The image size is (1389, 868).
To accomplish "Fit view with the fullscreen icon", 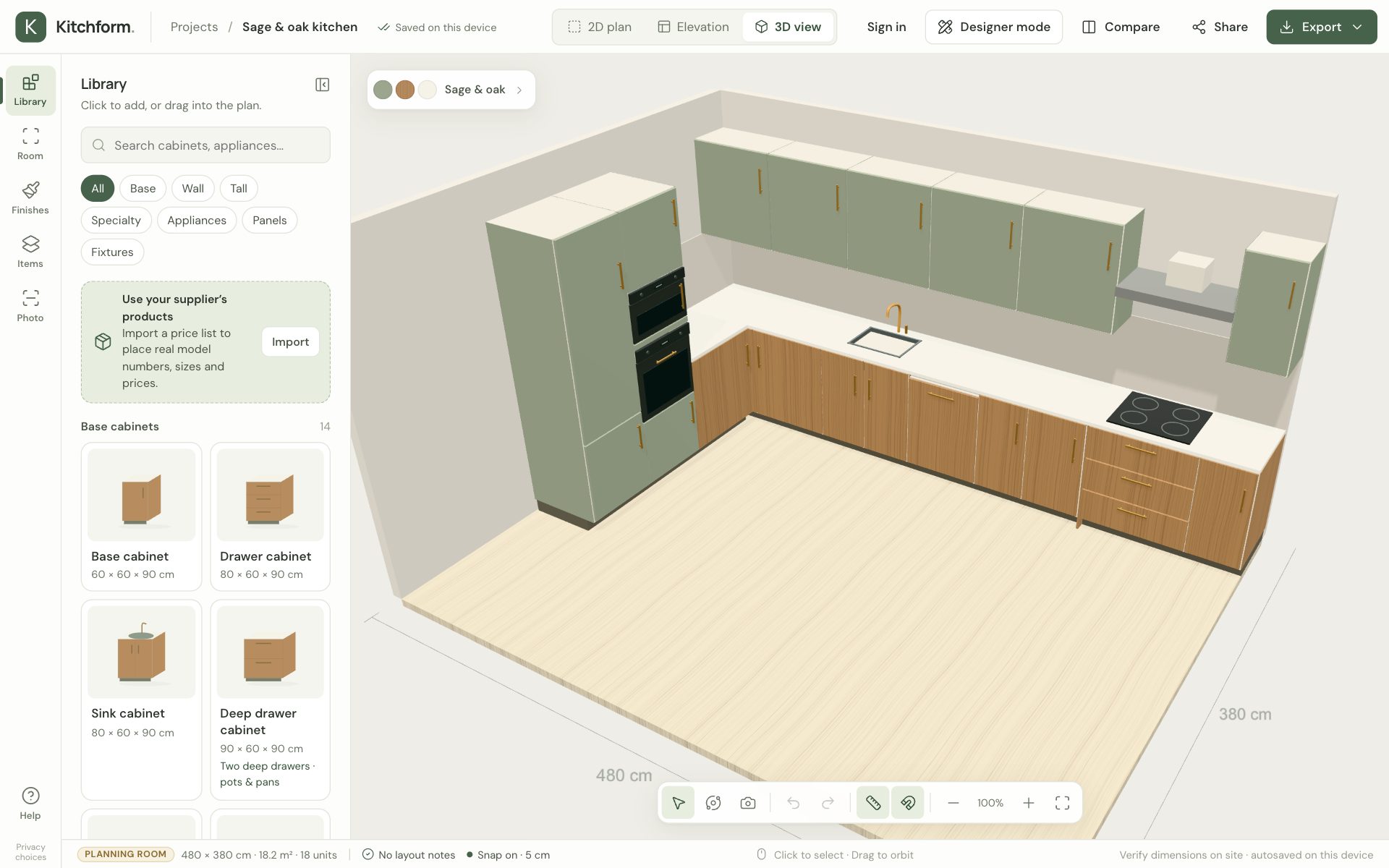I will tap(1062, 803).
